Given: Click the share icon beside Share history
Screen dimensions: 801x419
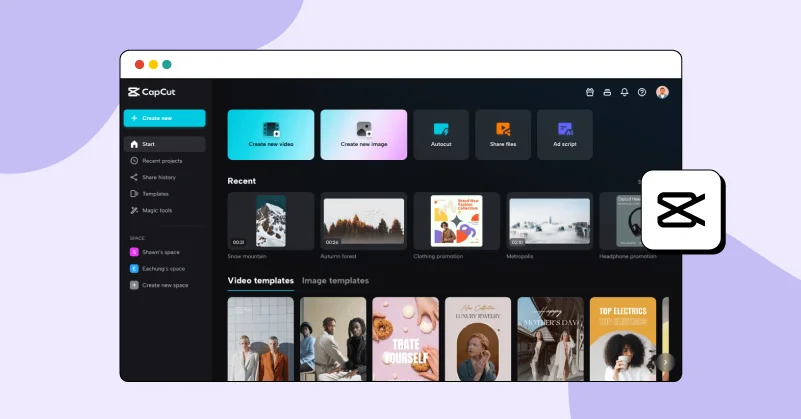Looking at the screenshot, I should point(134,177).
